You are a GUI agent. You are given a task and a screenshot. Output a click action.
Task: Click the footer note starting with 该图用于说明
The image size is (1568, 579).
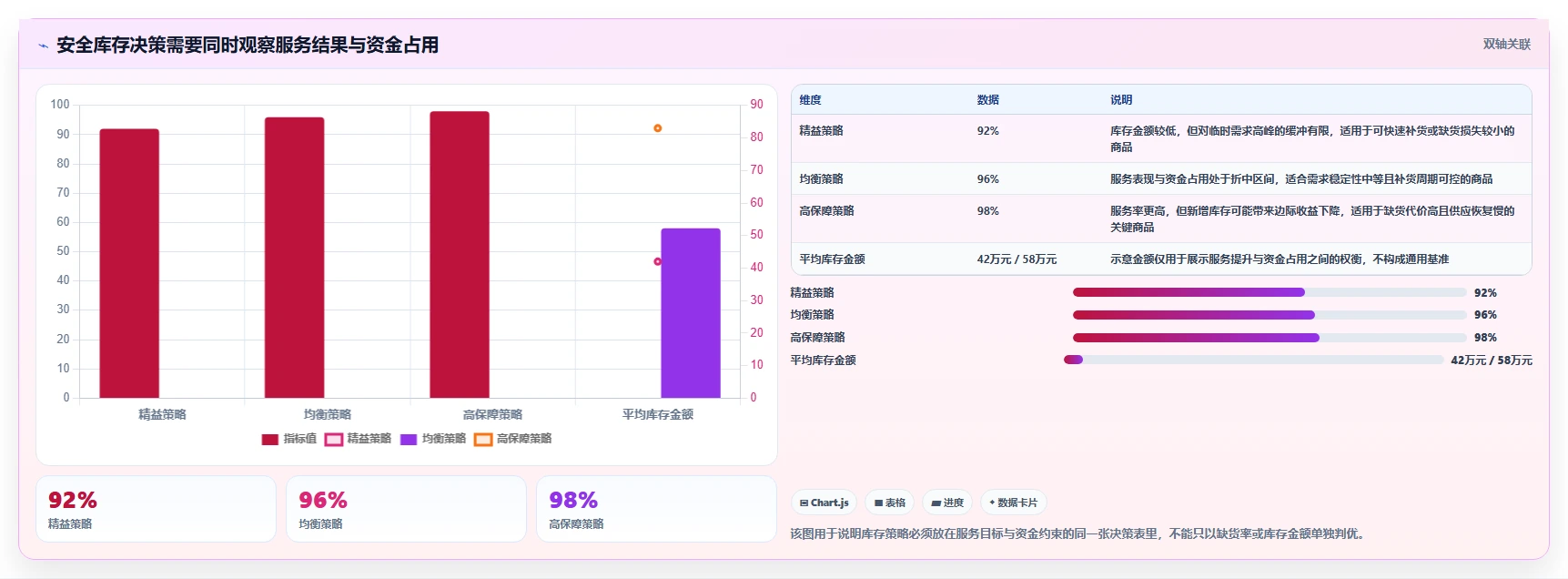pyautogui.click(x=1079, y=533)
